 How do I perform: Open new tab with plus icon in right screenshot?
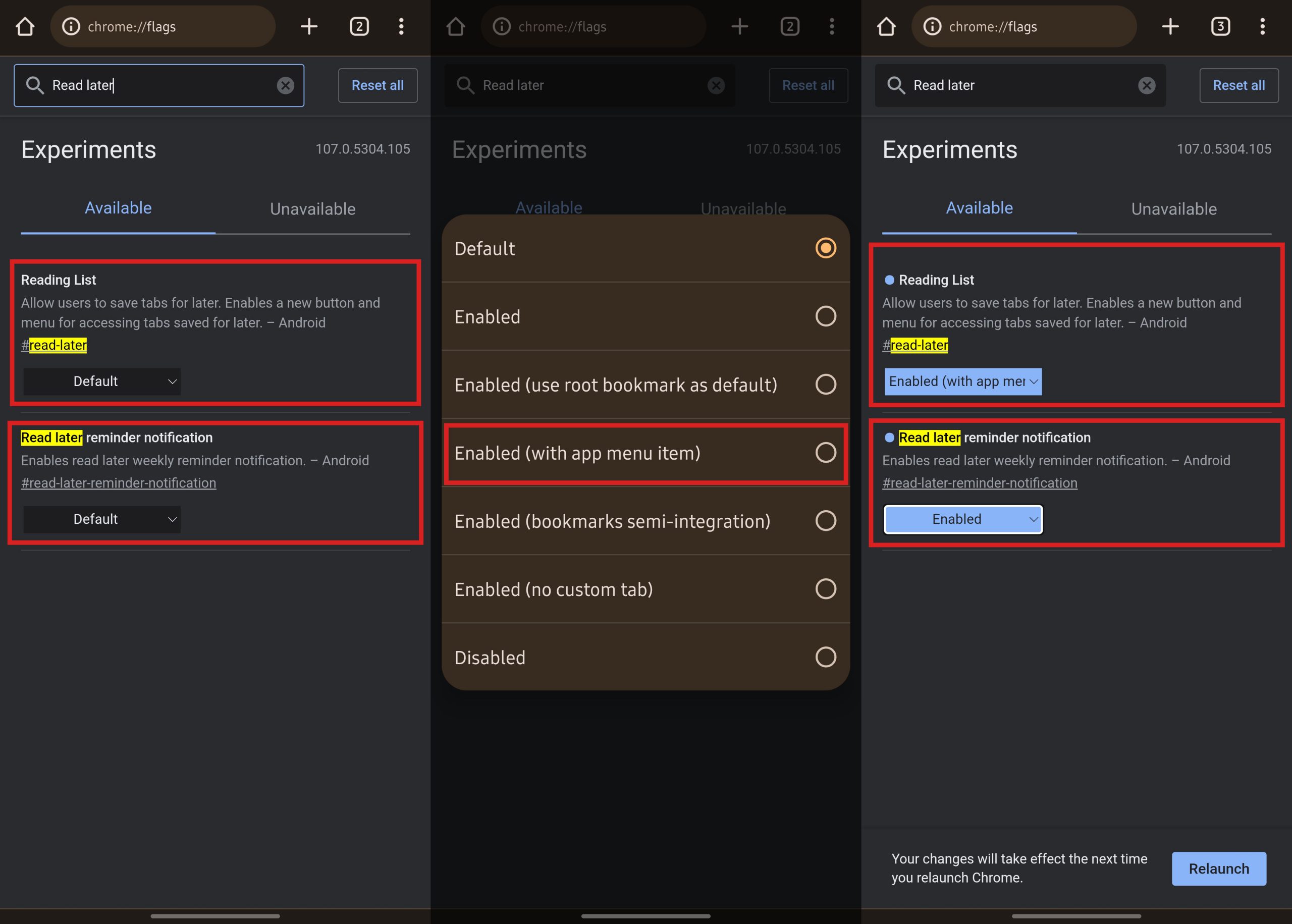pos(1170,26)
